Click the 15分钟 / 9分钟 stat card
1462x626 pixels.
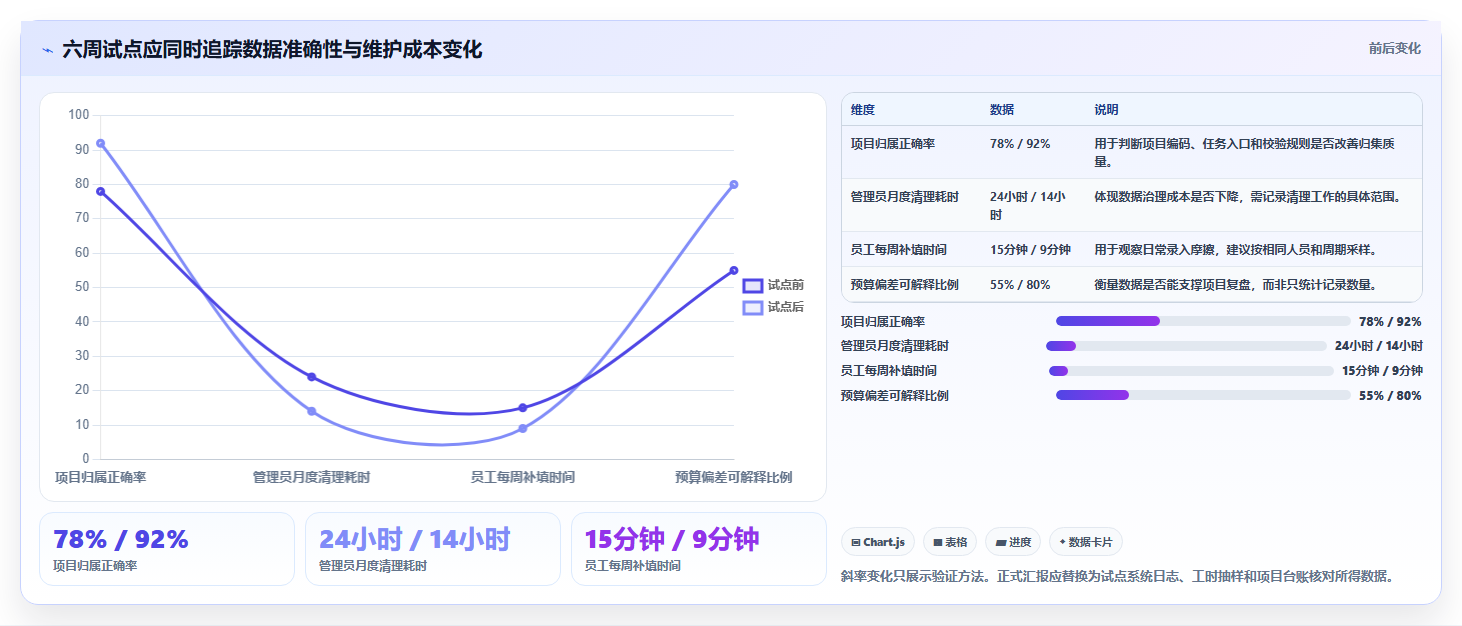point(699,549)
